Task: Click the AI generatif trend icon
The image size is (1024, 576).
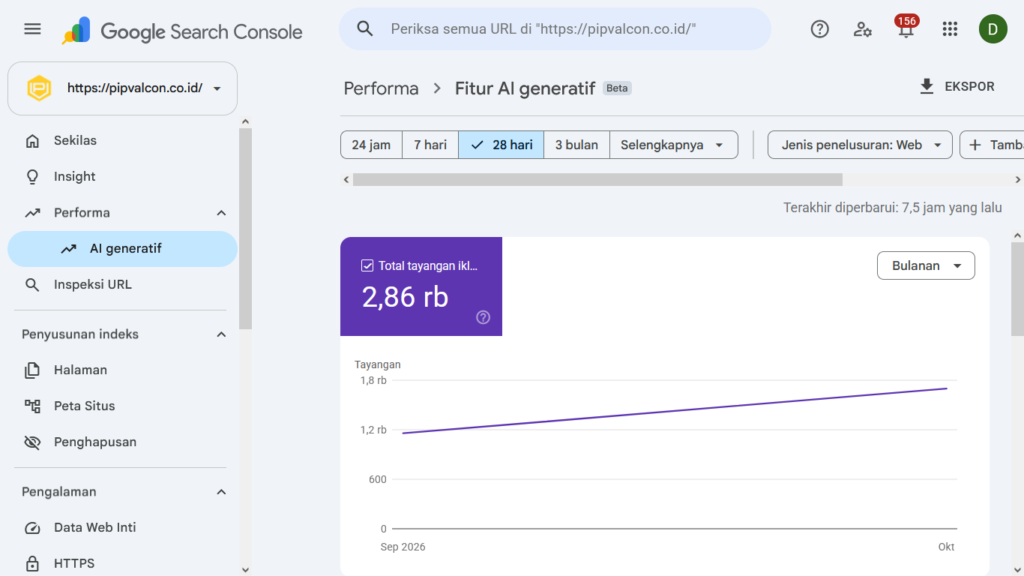Action: pos(69,249)
